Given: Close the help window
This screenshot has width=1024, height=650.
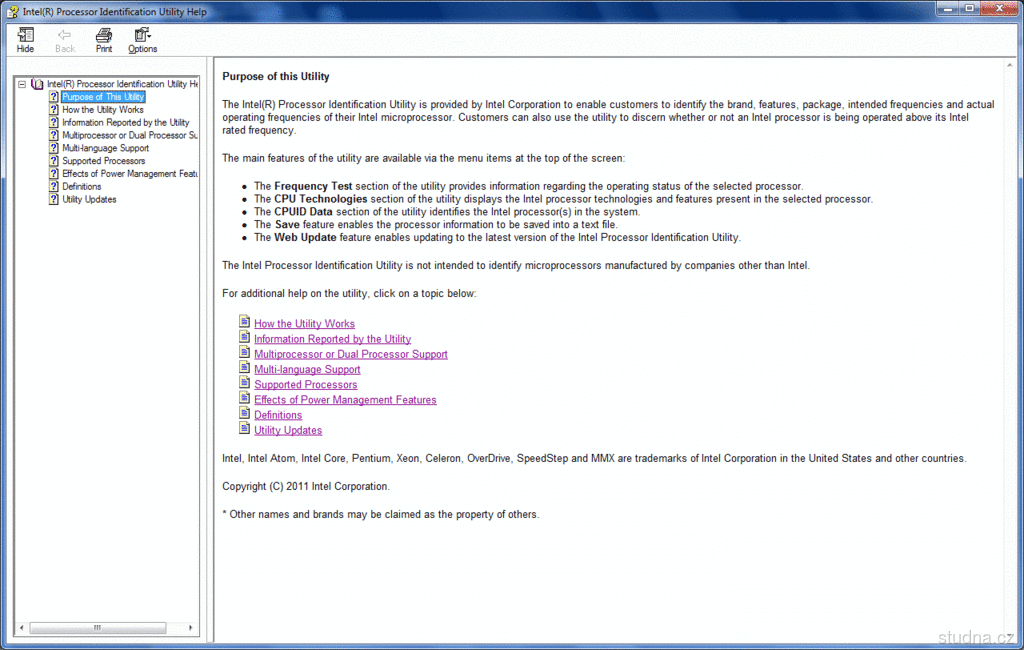Looking at the screenshot, I should [x=999, y=8].
